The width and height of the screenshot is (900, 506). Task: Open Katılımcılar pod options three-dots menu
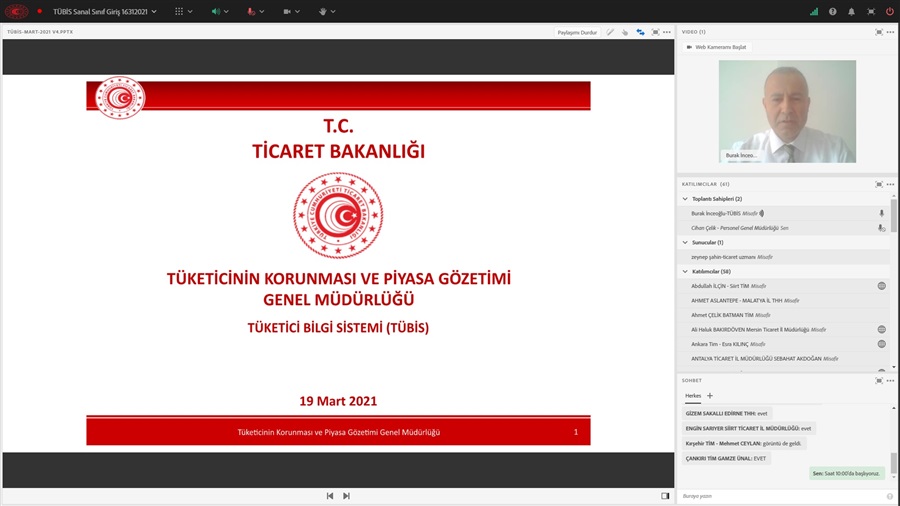pos(890,184)
